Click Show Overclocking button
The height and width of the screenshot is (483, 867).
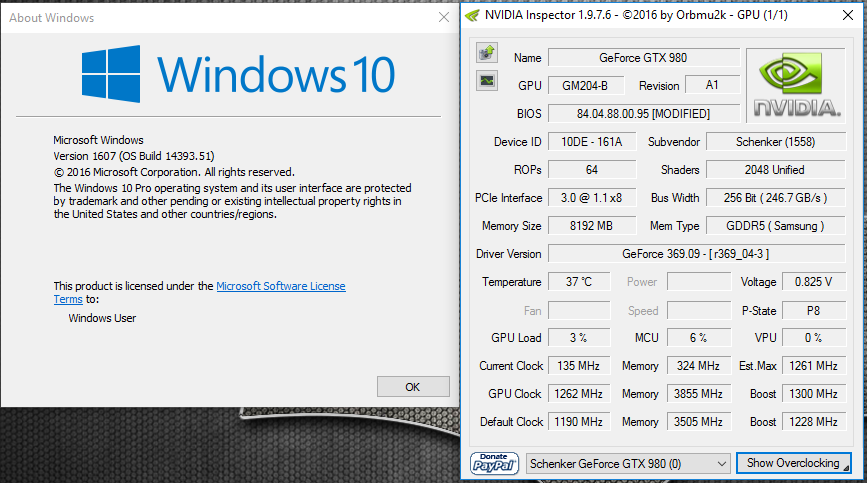coord(793,463)
